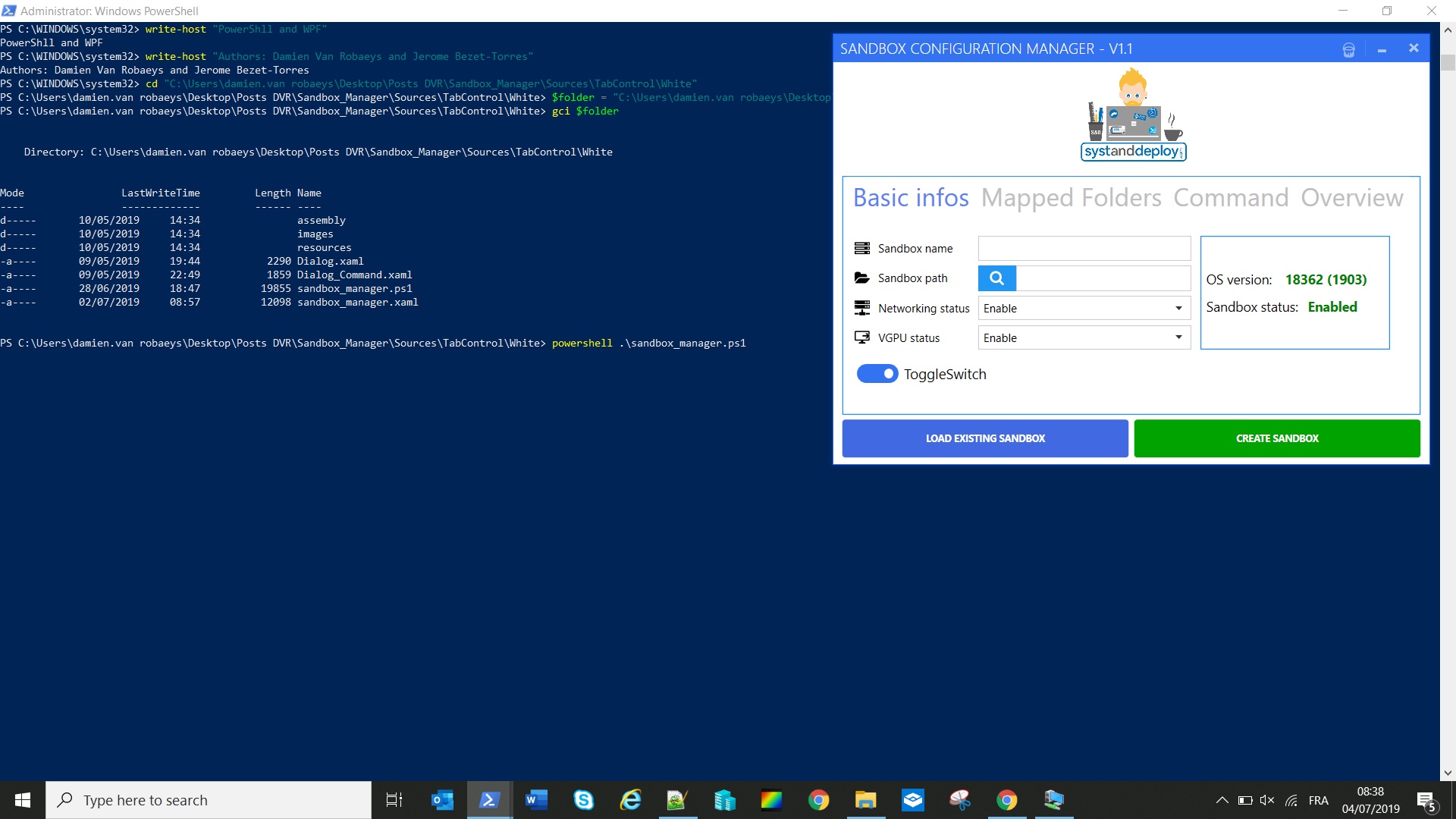This screenshot has width=1456, height=819.
Task: Toggle the muted volume icon in system tray
Action: coord(1267,800)
